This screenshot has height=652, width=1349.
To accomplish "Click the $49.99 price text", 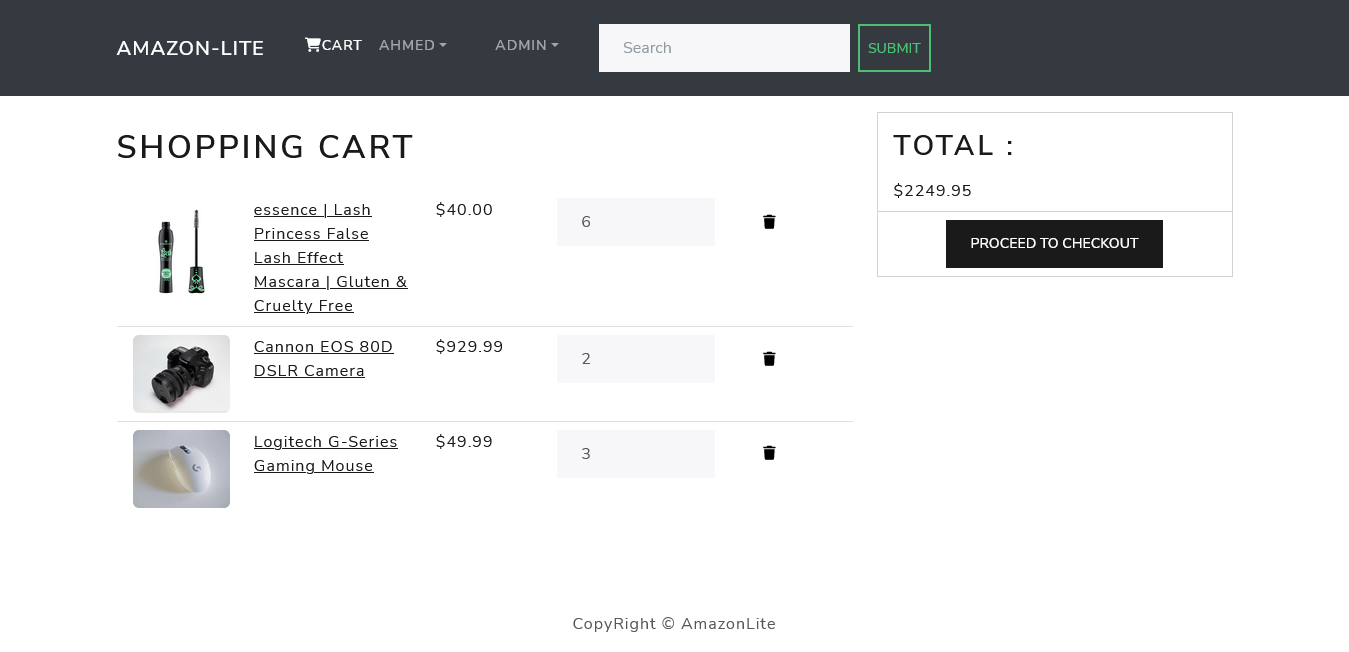I will click(x=465, y=442).
